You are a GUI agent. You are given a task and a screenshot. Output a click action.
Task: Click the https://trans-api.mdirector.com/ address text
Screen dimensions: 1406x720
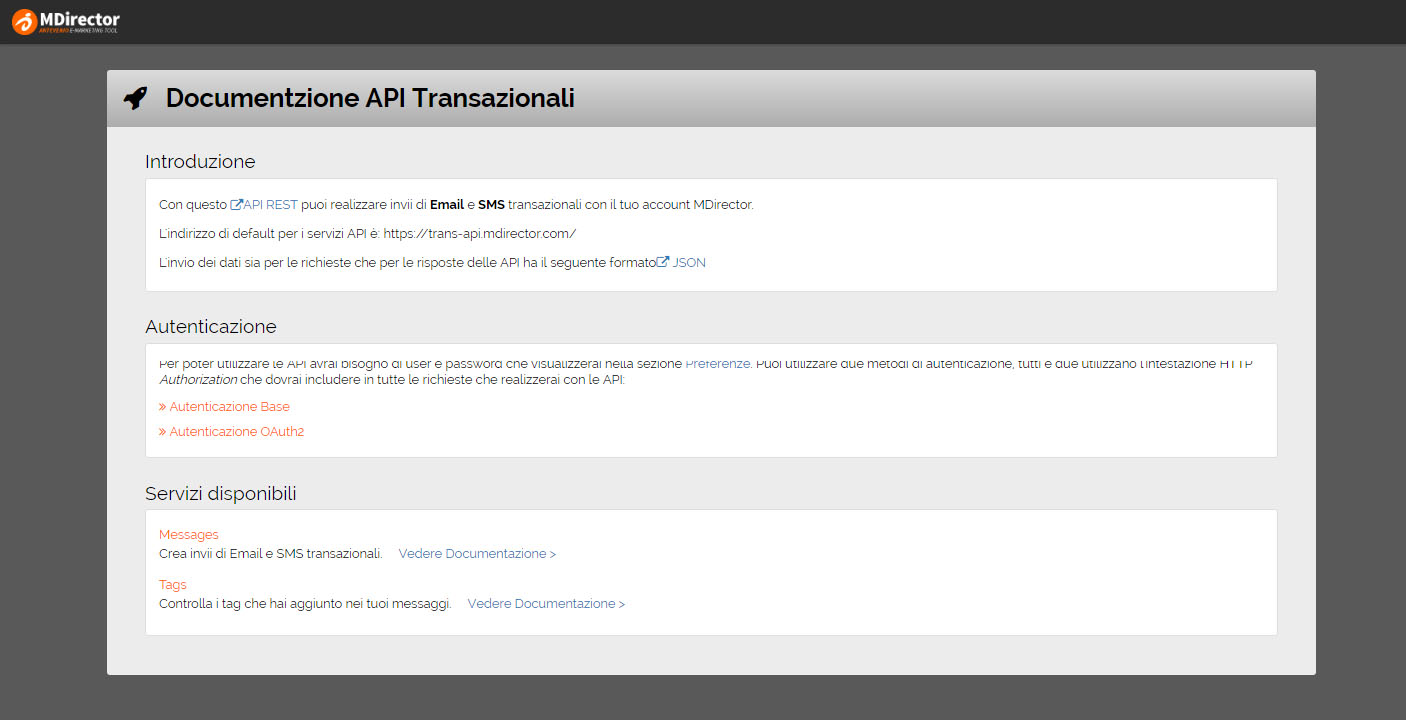click(480, 234)
